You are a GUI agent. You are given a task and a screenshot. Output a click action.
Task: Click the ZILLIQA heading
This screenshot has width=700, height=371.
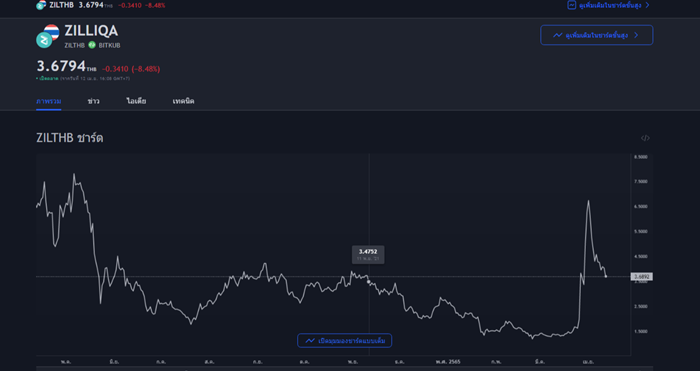(91, 31)
